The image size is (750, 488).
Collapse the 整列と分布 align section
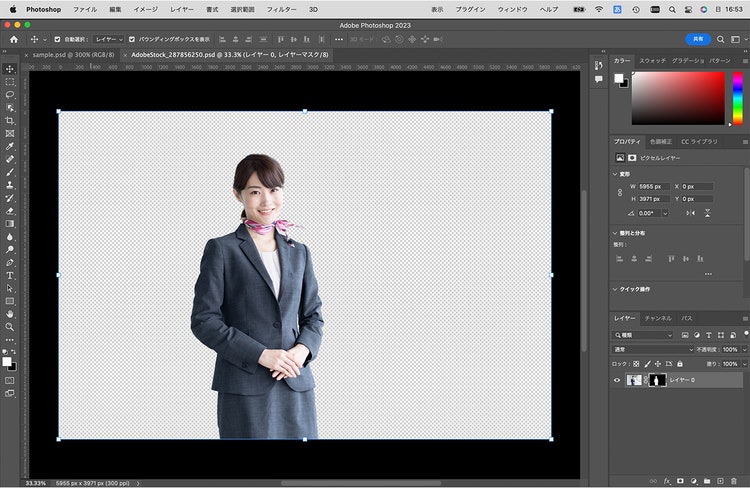click(615, 233)
